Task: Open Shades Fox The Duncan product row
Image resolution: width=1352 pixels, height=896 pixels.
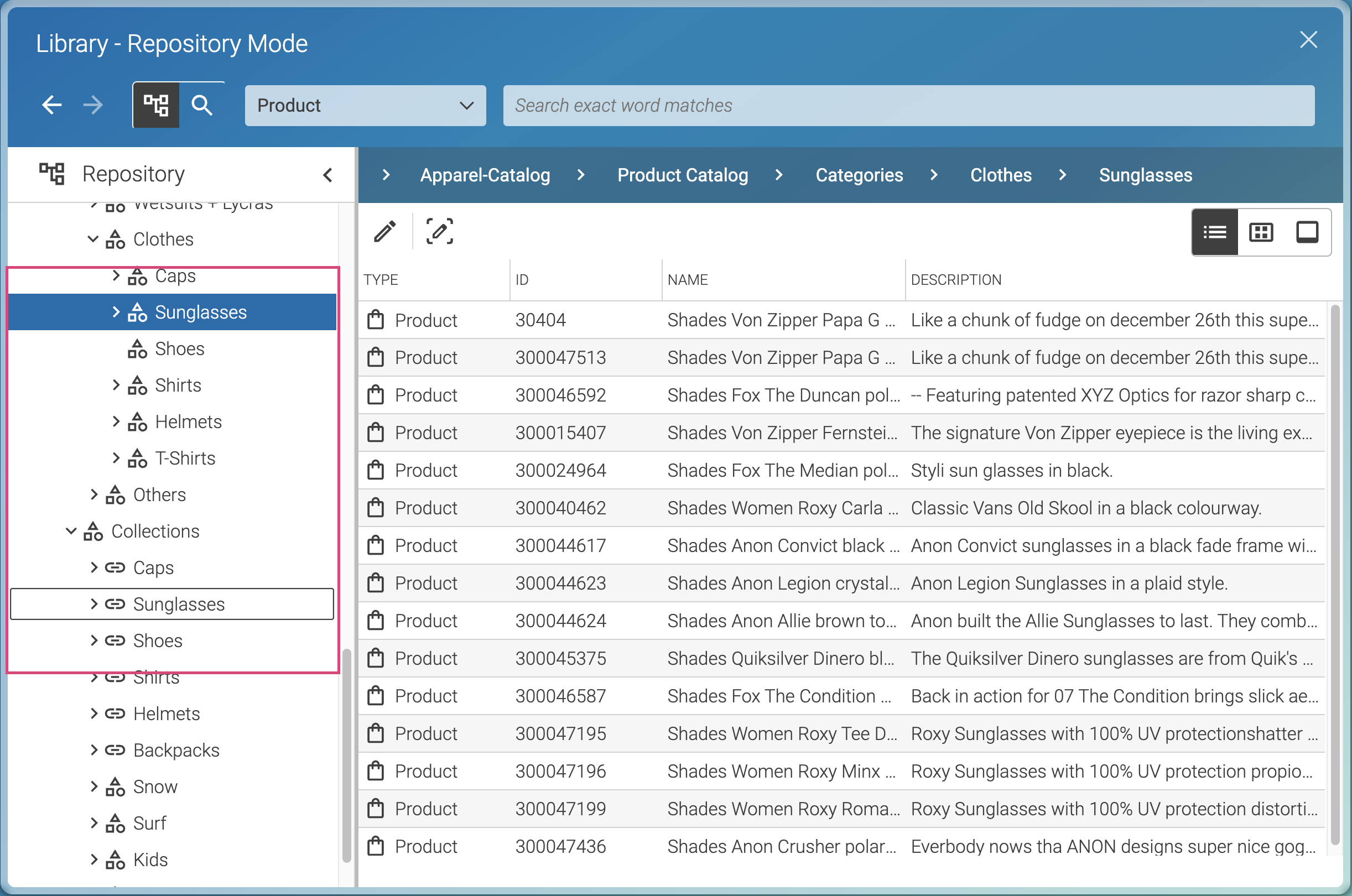Action: tap(783, 395)
